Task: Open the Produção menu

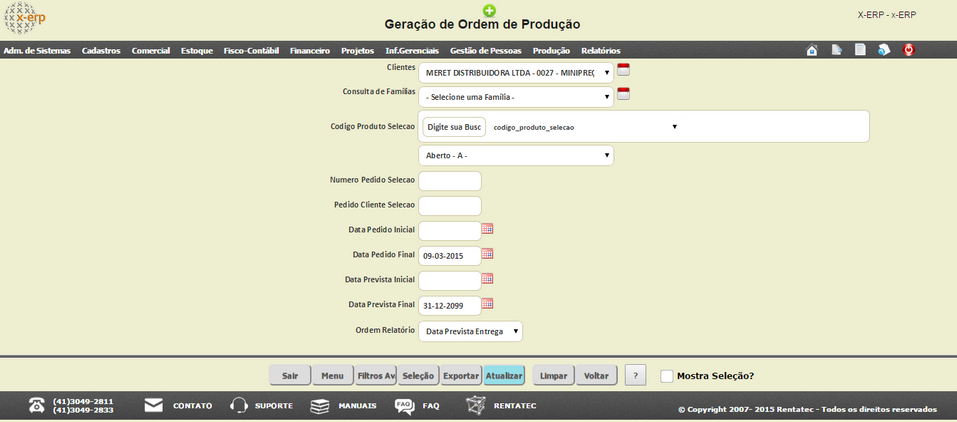Action: (x=551, y=51)
